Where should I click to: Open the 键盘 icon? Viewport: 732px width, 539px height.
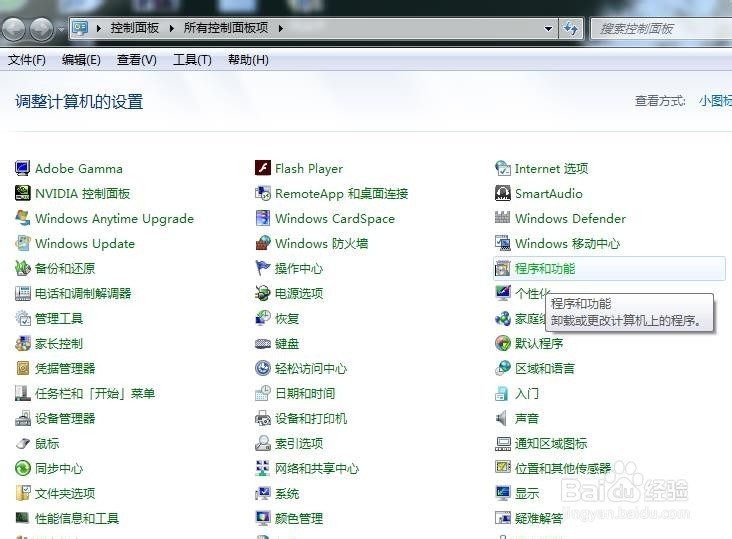[x=263, y=343]
